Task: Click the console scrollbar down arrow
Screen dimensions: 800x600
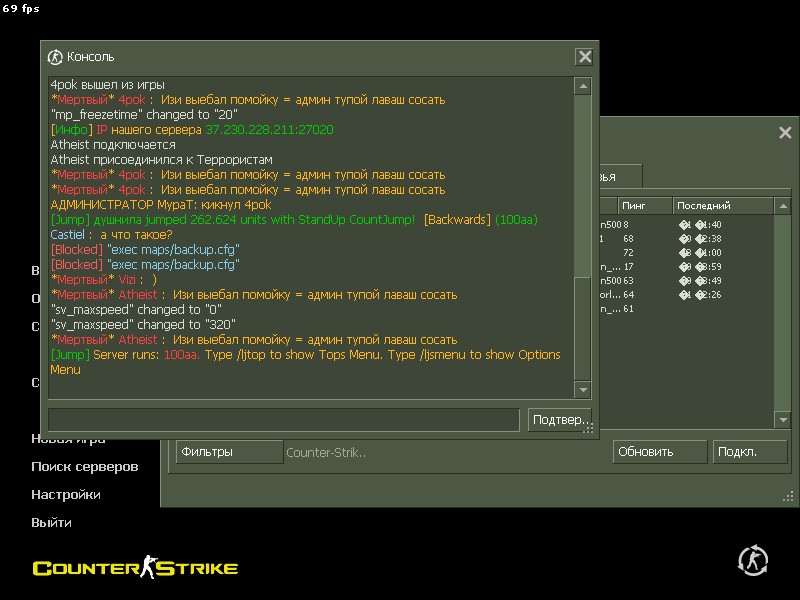Action: 583,390
